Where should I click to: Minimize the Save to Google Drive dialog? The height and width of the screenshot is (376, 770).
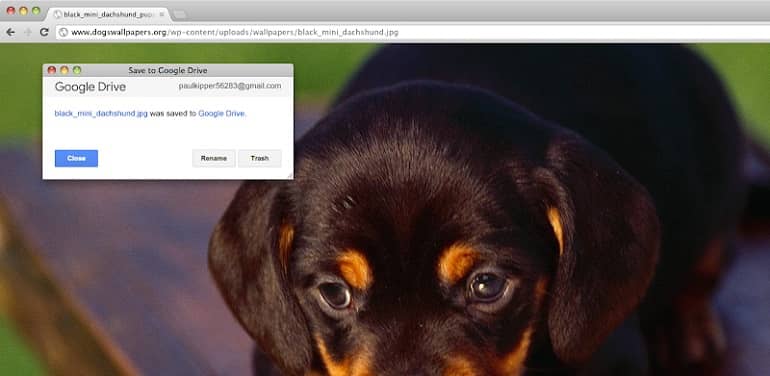(64, 70)
